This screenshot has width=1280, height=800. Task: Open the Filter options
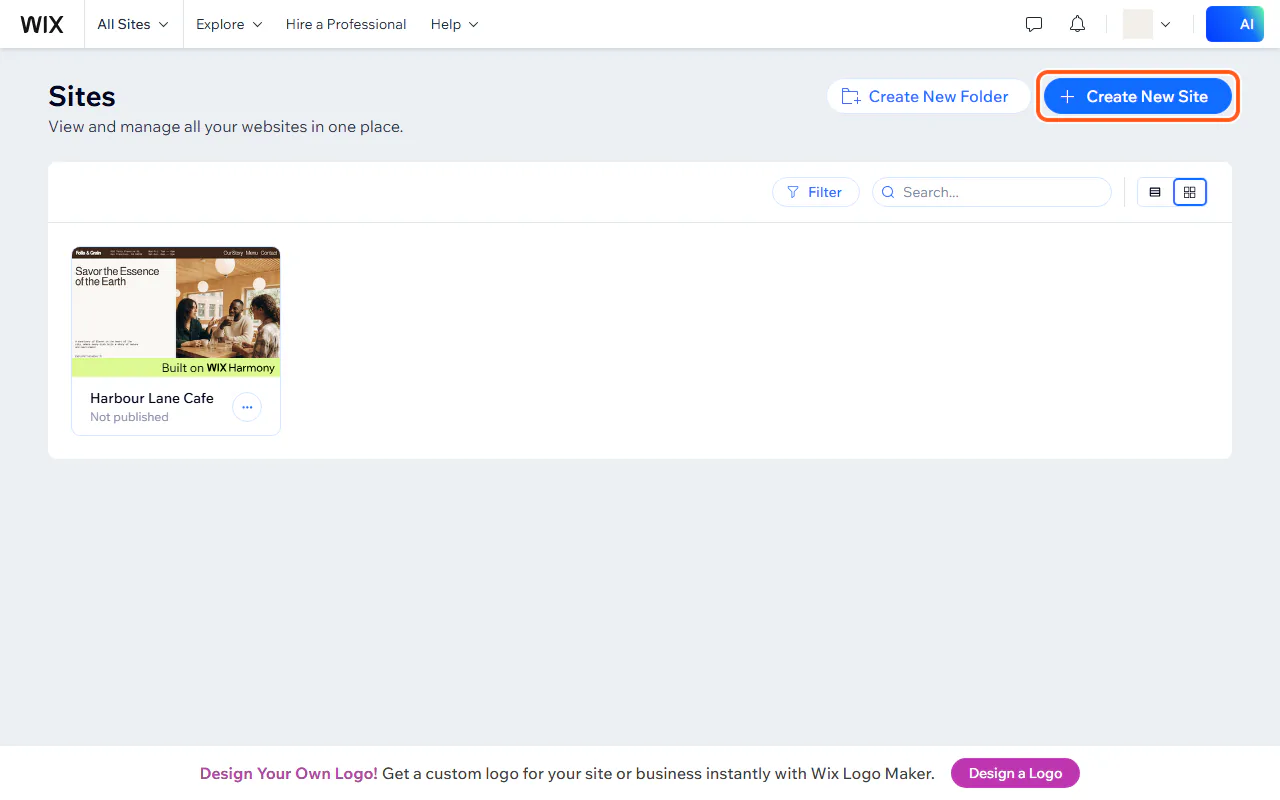coord(816,192)
